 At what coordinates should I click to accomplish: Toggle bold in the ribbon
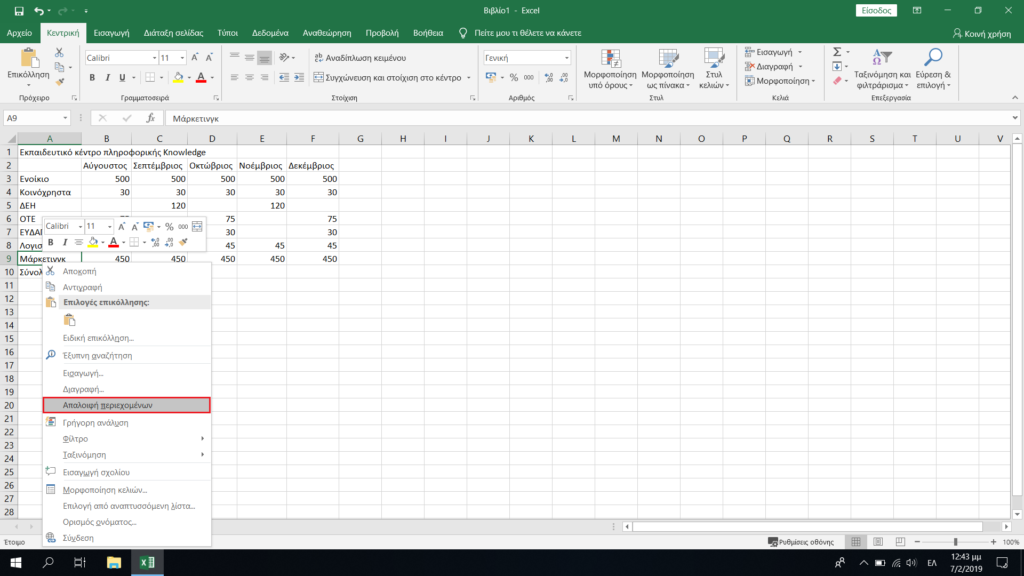point(92,78)
